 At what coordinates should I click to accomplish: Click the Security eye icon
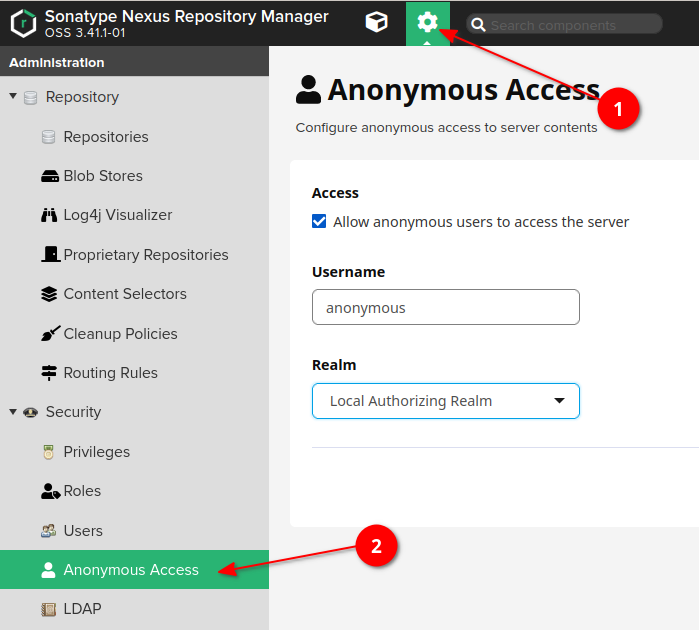(x=30, y=412)
